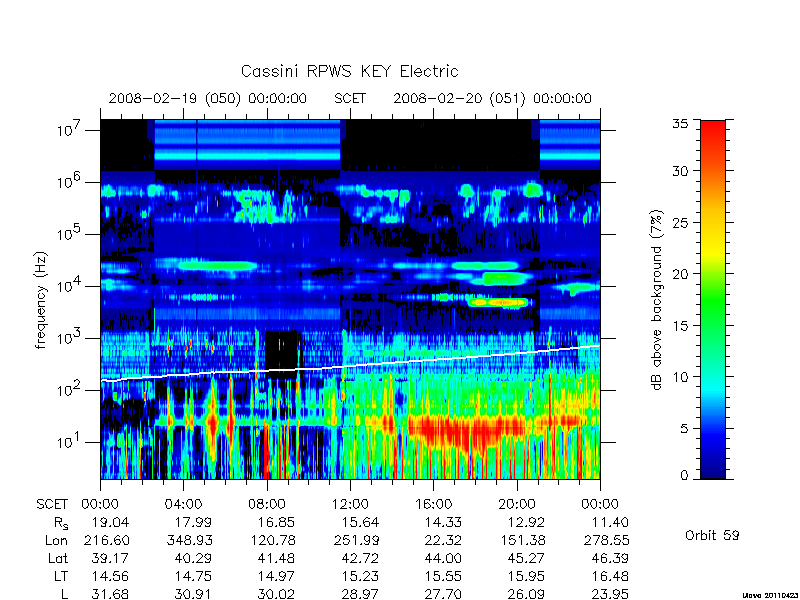Image resolution: width=800 pixels, height=600 pixels.
Task: Click the L value '27.70'
Action: pos(442,594)
